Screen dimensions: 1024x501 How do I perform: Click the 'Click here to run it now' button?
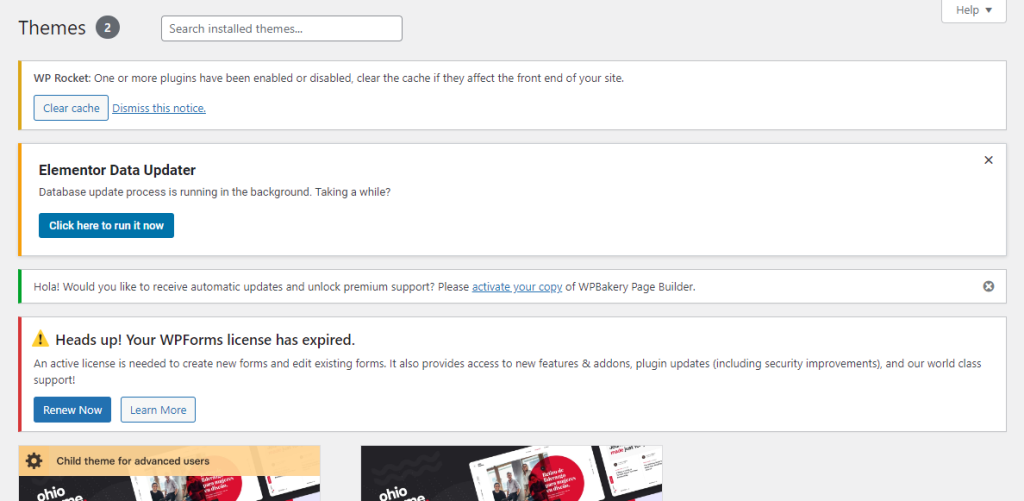(x=106, y=225)
